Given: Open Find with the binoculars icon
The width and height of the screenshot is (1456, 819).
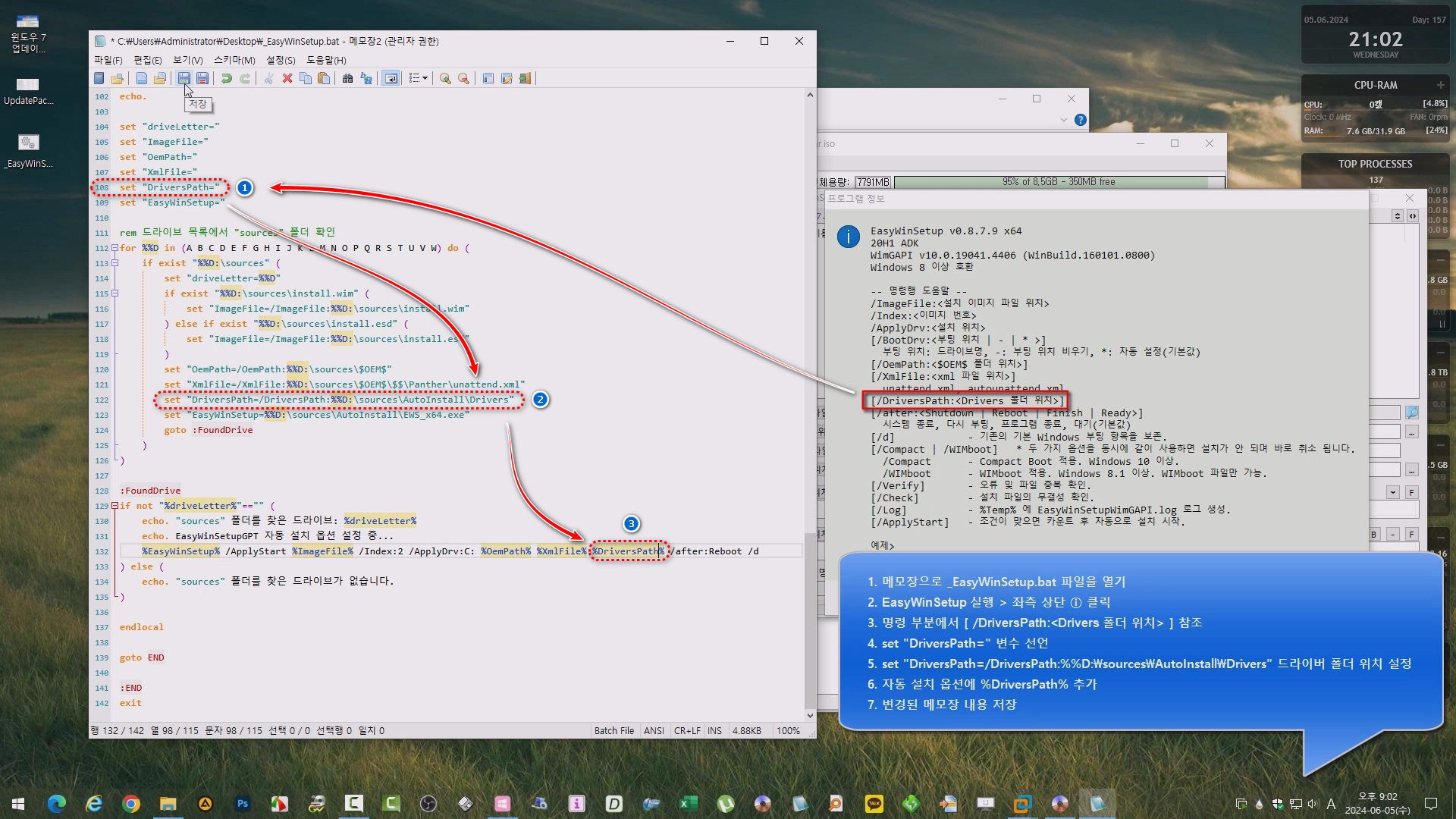Looking at the screenshot, I should [347, 78].
